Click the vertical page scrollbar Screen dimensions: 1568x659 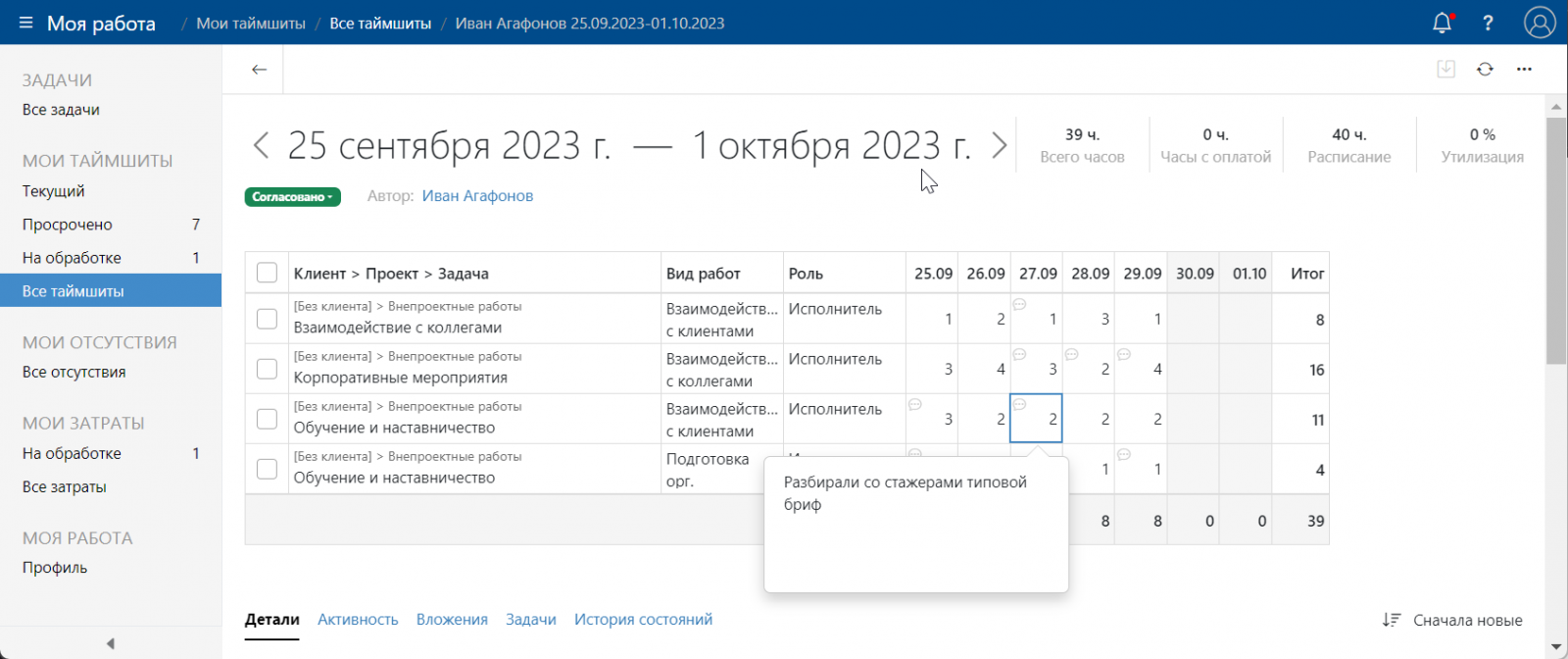point(1556,240)
